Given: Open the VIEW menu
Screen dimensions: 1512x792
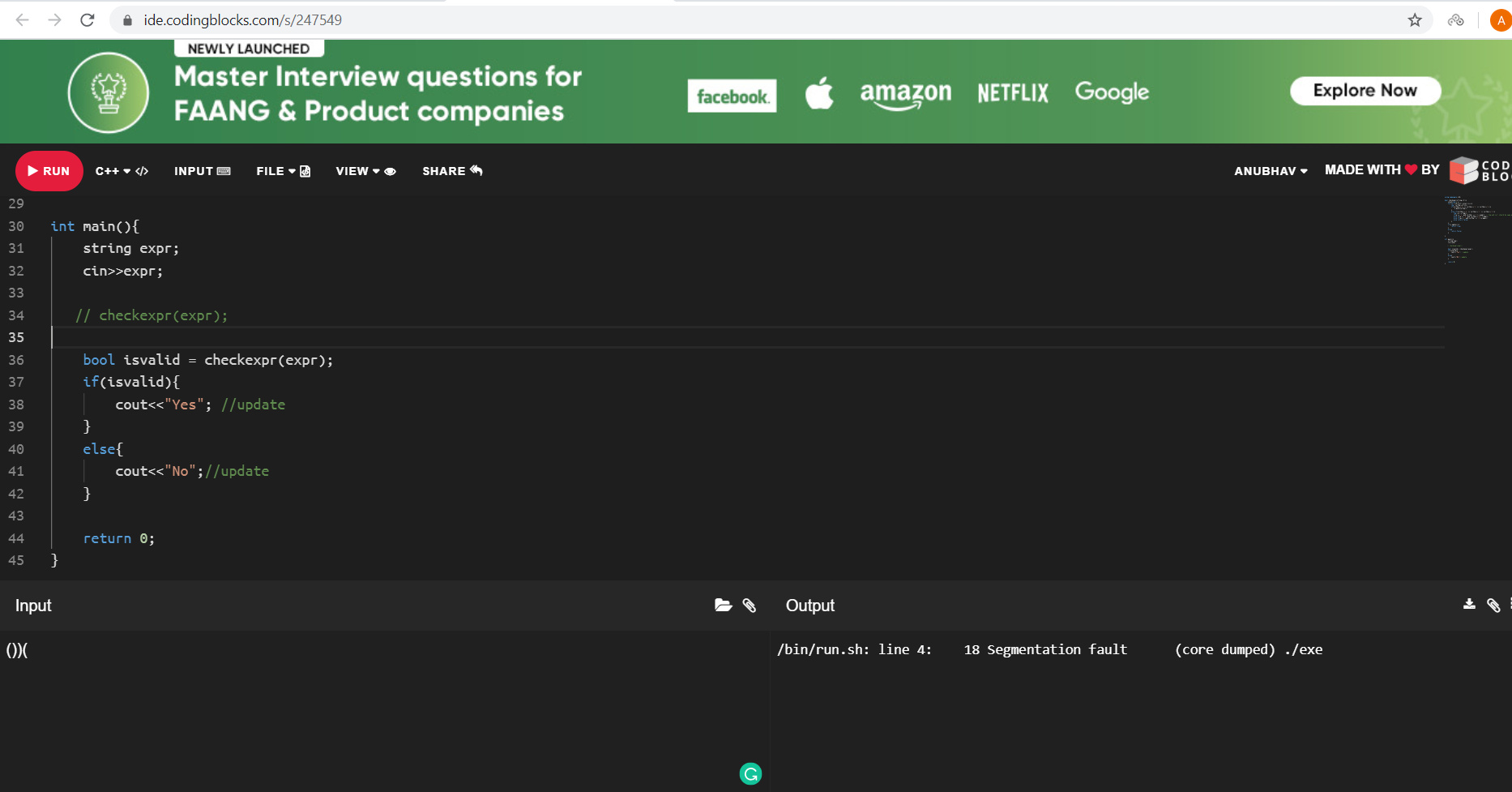Looking at the screenshot, I should pos(366,171).
